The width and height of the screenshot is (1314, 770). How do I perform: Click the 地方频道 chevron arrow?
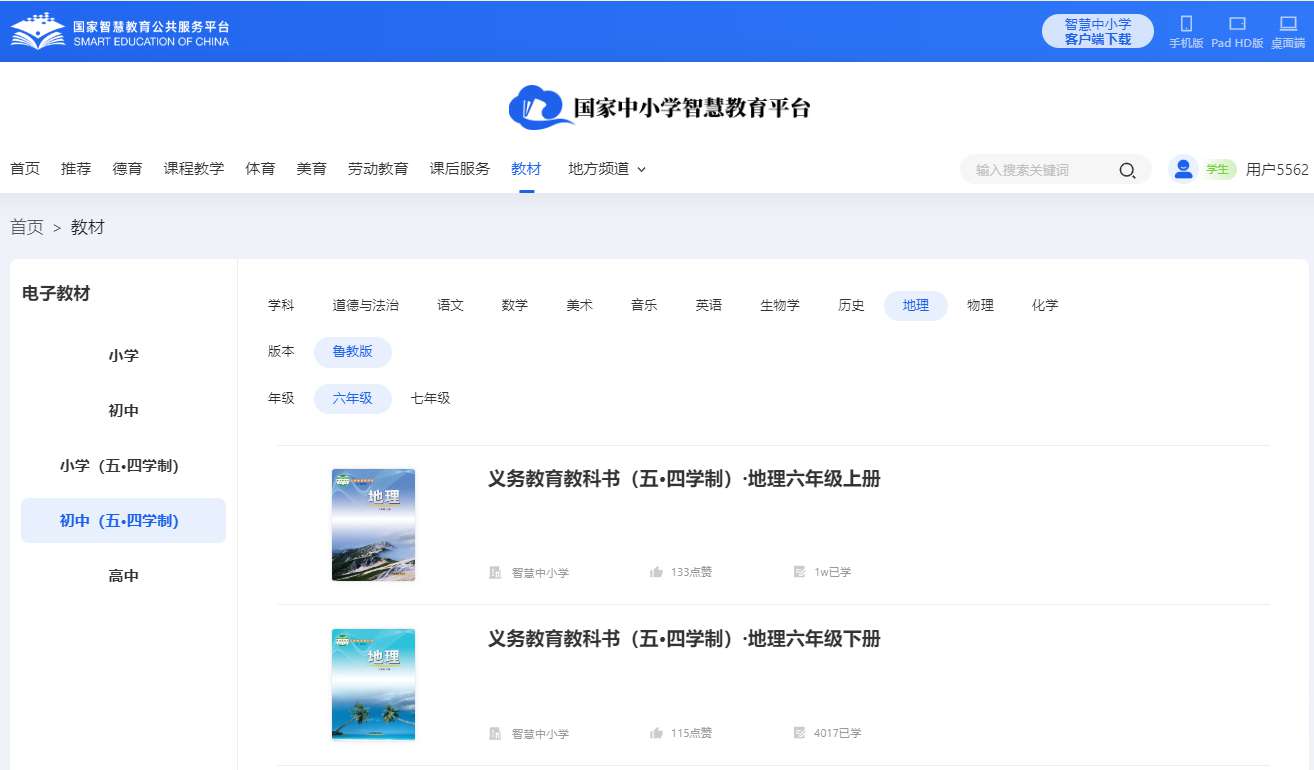(641, 169)
